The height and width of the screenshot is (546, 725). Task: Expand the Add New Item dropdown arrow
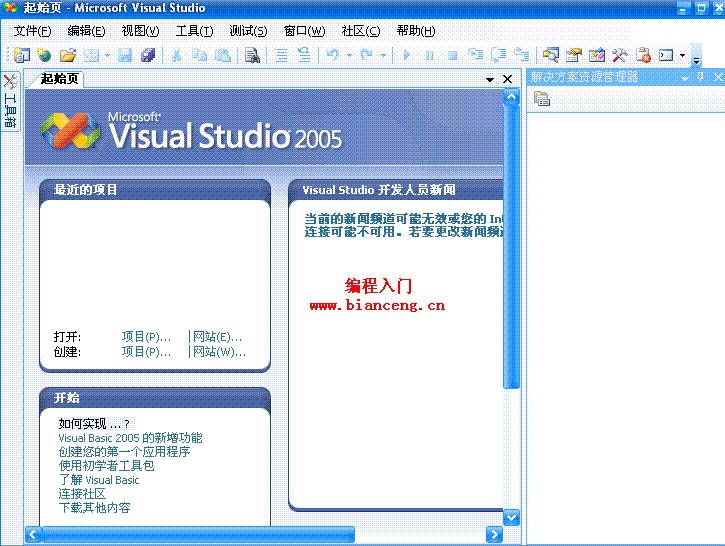(x=107, y=56)
